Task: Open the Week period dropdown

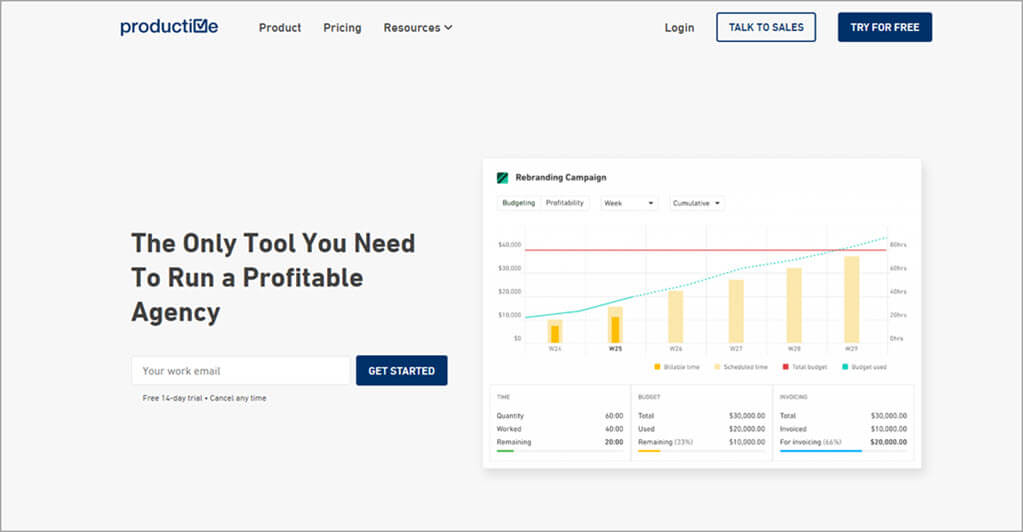Action: pos(629,203)
